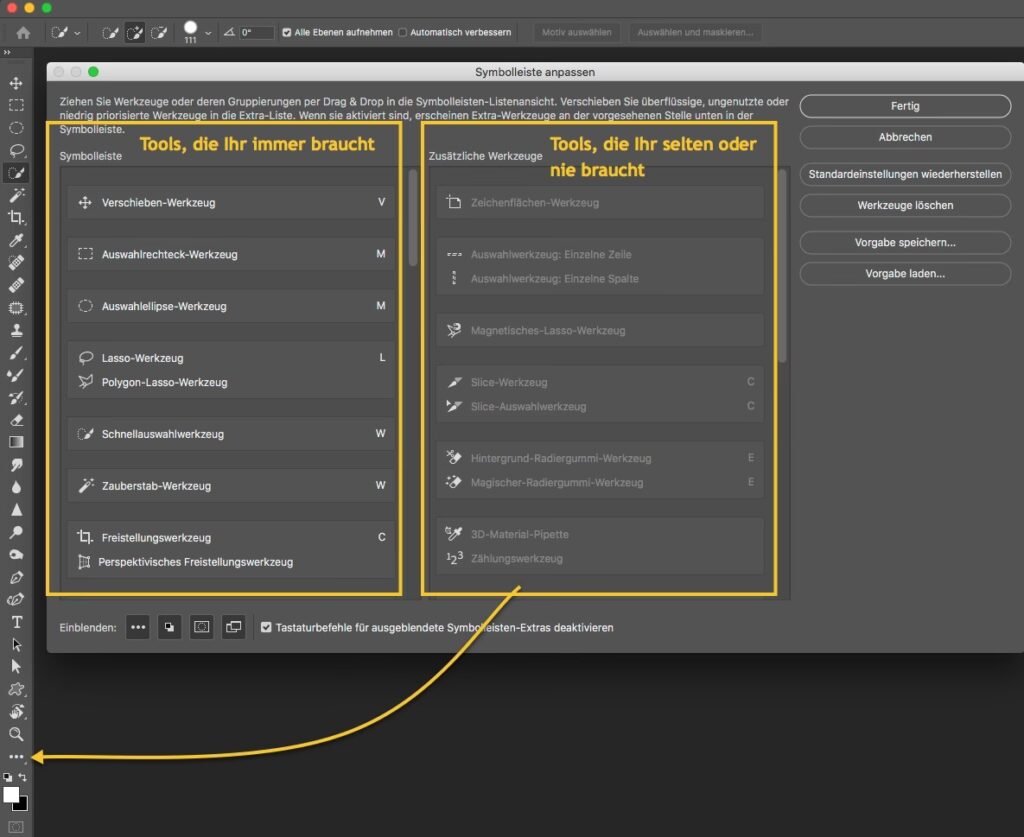The height and width of the screenshot is (837, 1024).
Task: Pick the Eyedropper tool in left toolbar
Action: 15,240
